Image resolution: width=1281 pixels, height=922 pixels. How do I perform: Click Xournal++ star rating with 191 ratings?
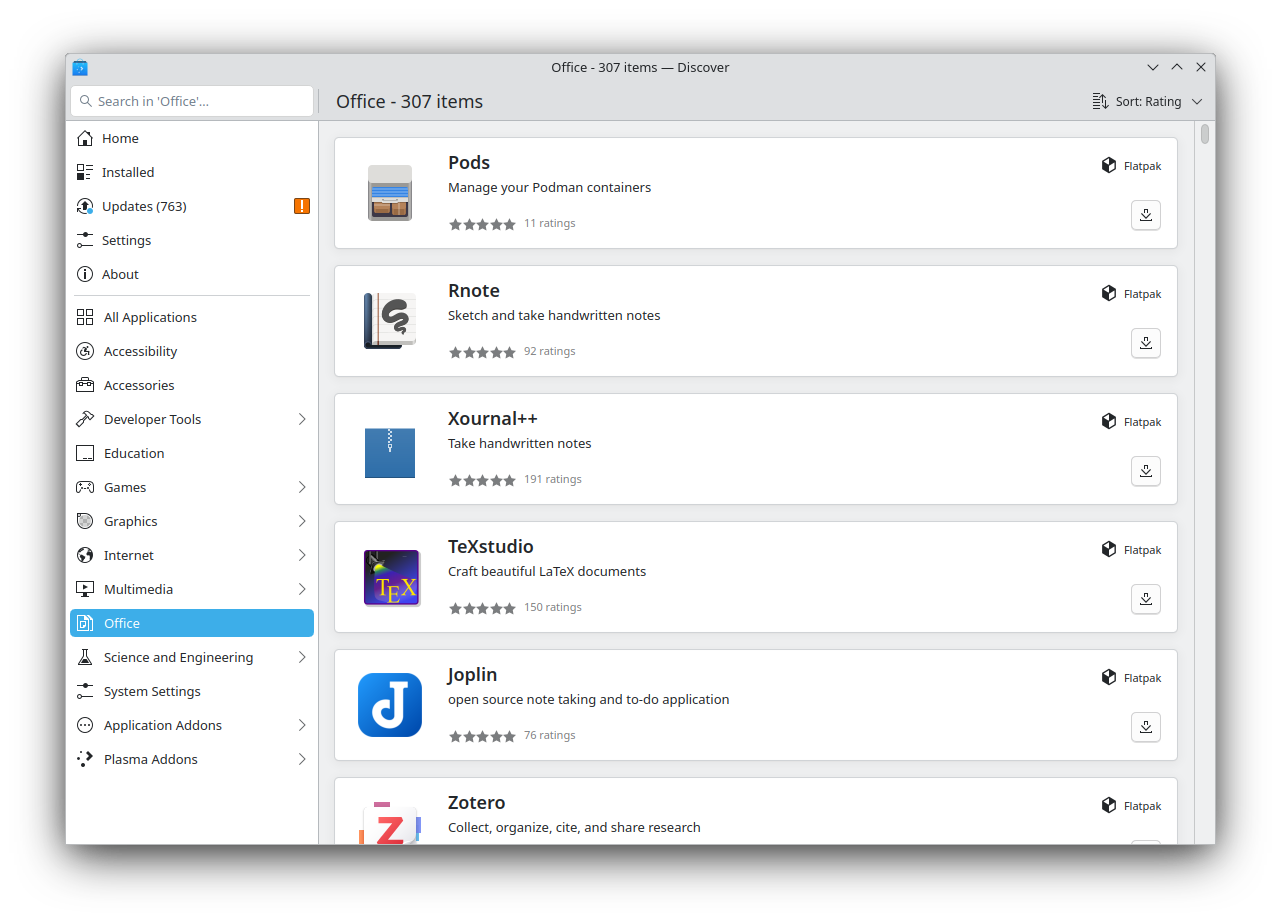[482, 480]
